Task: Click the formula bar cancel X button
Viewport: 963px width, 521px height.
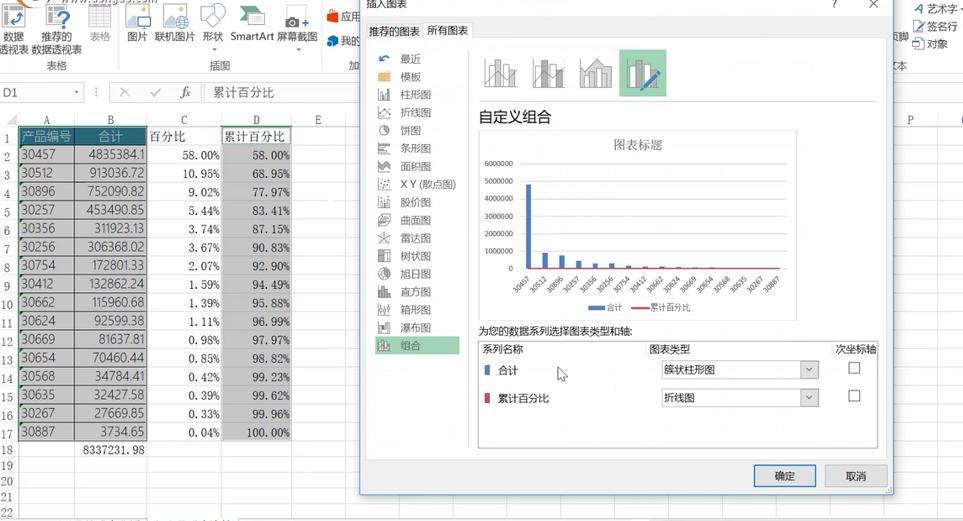Action: [125, 93]
